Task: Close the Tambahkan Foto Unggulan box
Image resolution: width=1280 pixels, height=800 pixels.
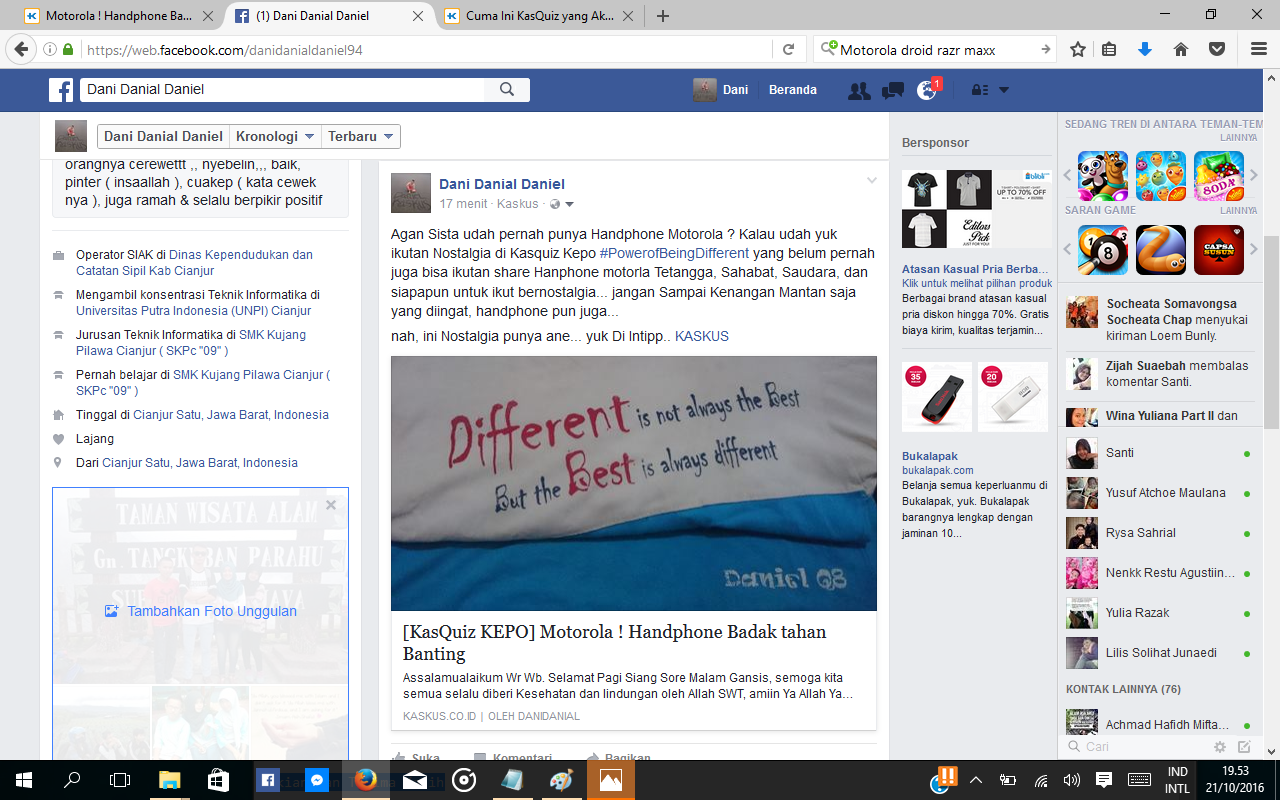Action: [x=331, y=505]
